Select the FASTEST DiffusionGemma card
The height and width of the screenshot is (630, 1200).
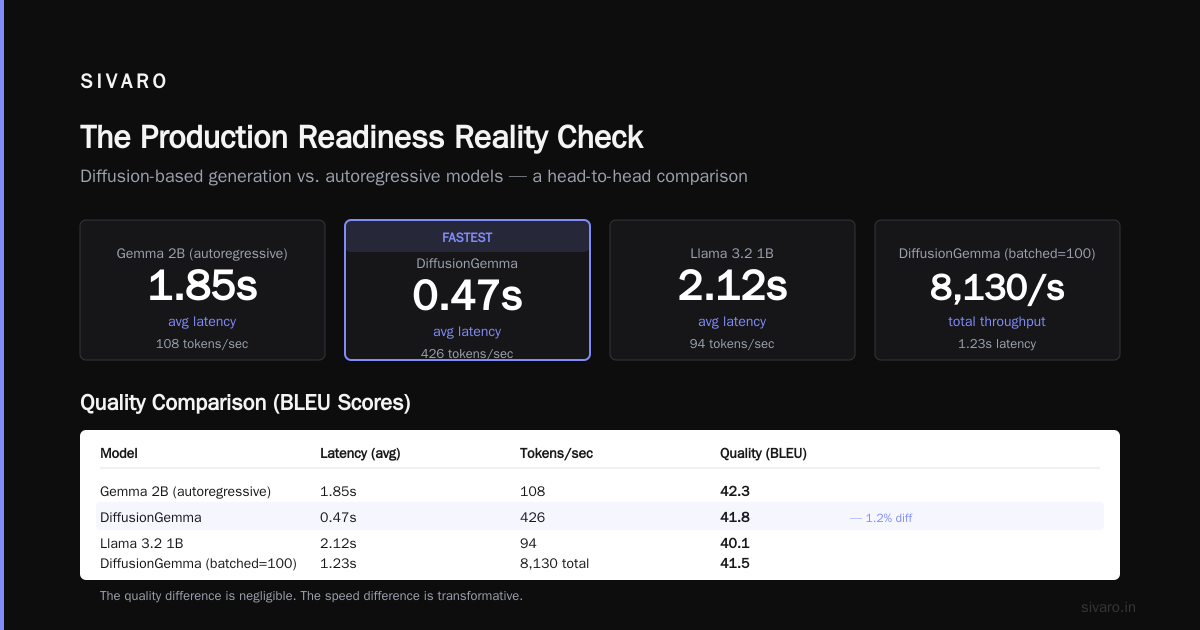[467, 290]
